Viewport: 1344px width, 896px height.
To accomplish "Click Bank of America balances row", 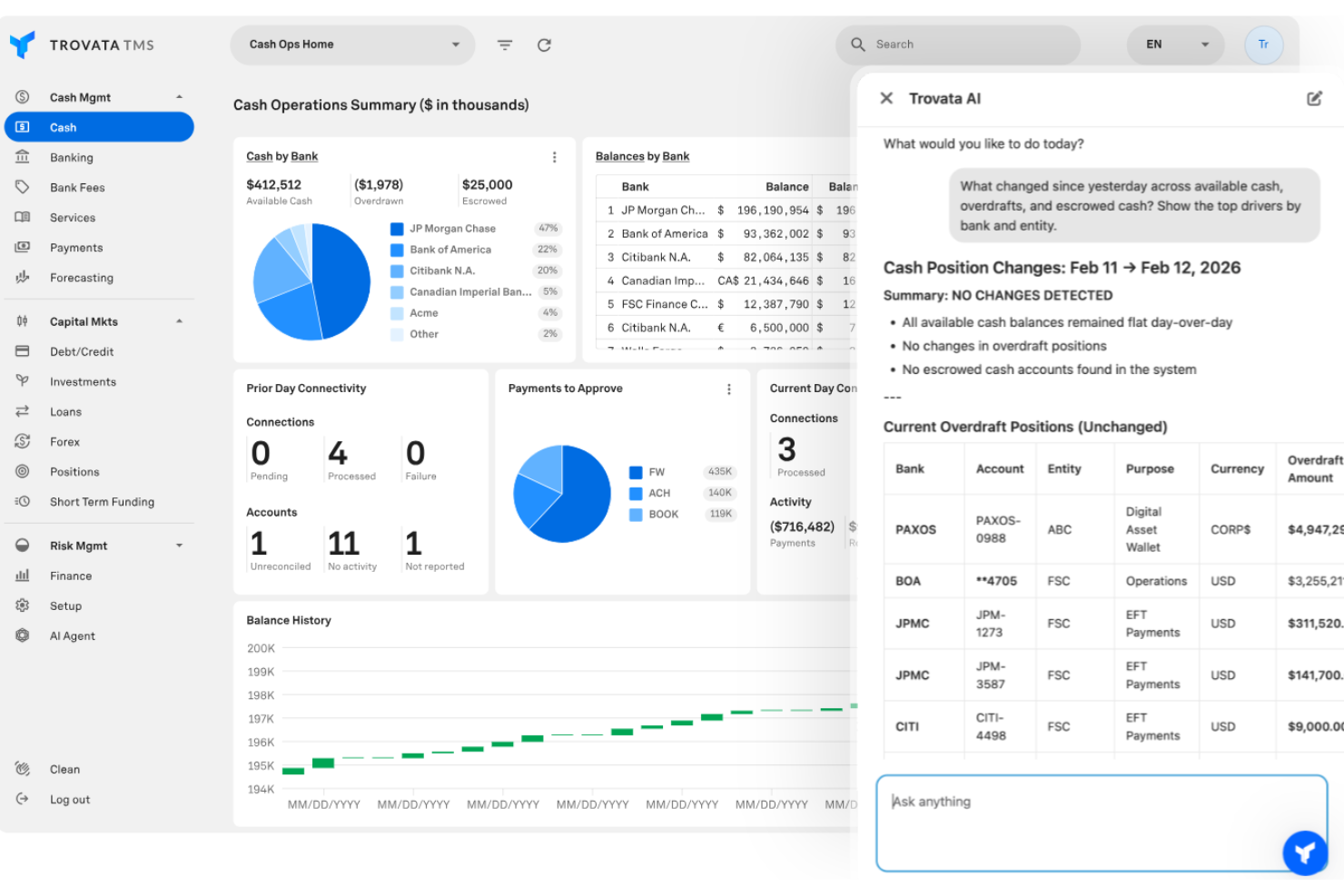I will [726, 233].
